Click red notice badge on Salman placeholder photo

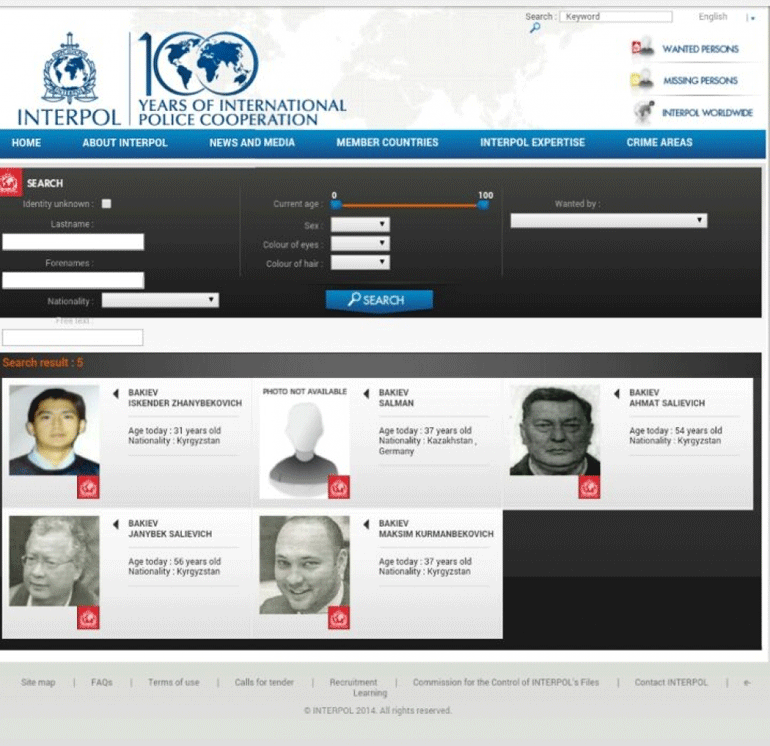339,487
